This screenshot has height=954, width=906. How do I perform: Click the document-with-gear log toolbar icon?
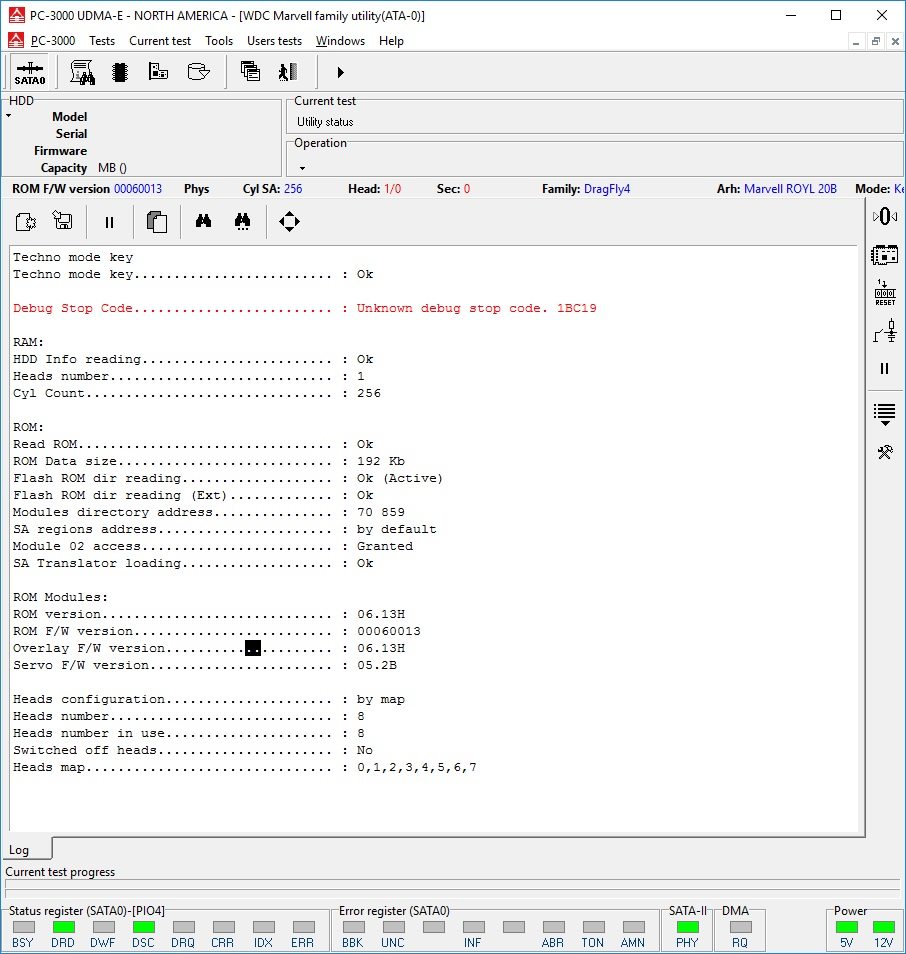tap(26, 221)
